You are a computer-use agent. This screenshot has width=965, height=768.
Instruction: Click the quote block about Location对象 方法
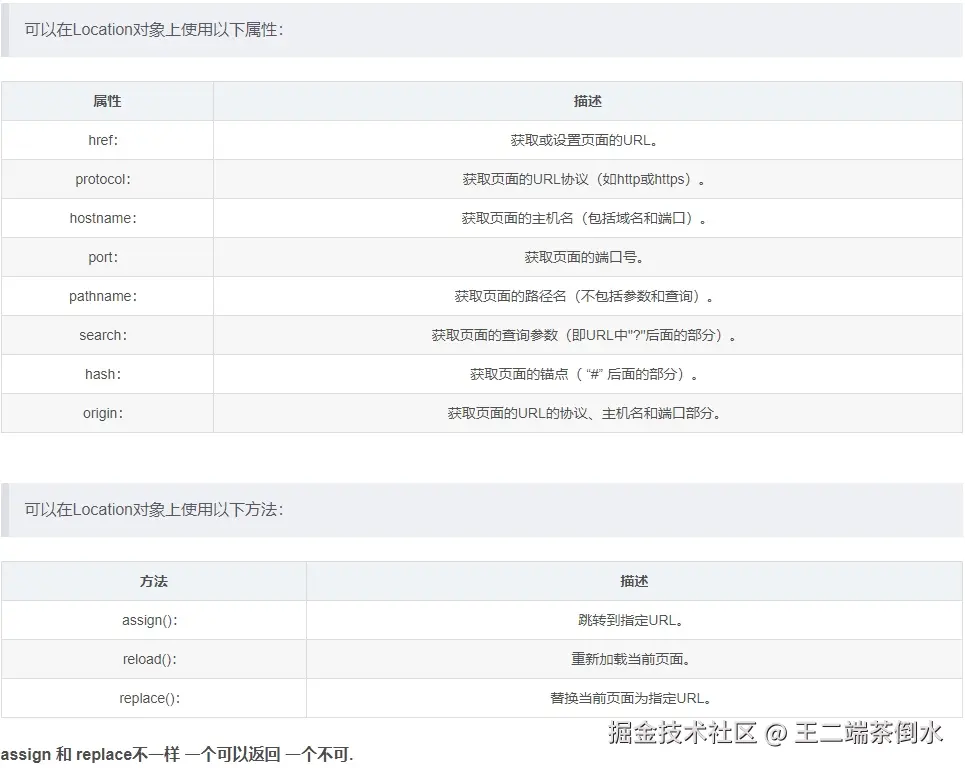482,510
